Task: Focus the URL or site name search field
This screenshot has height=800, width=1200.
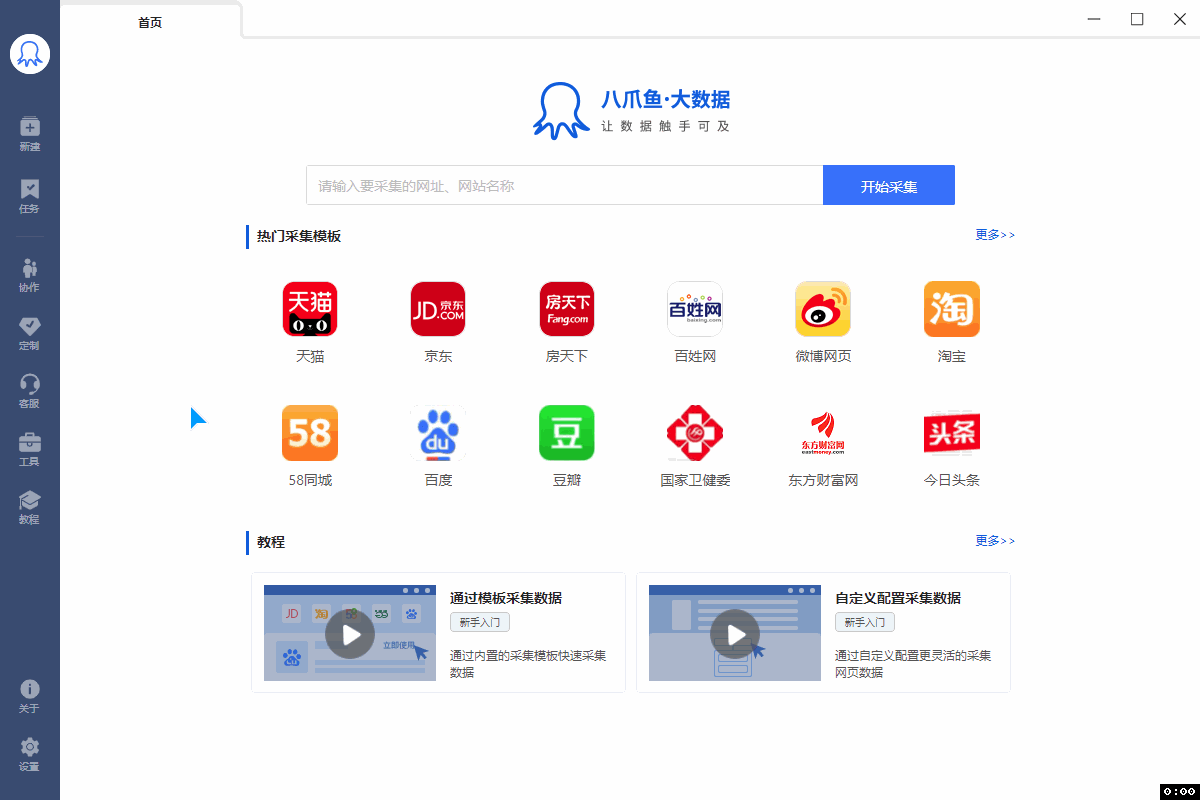Action: click(x=565, y=185)
